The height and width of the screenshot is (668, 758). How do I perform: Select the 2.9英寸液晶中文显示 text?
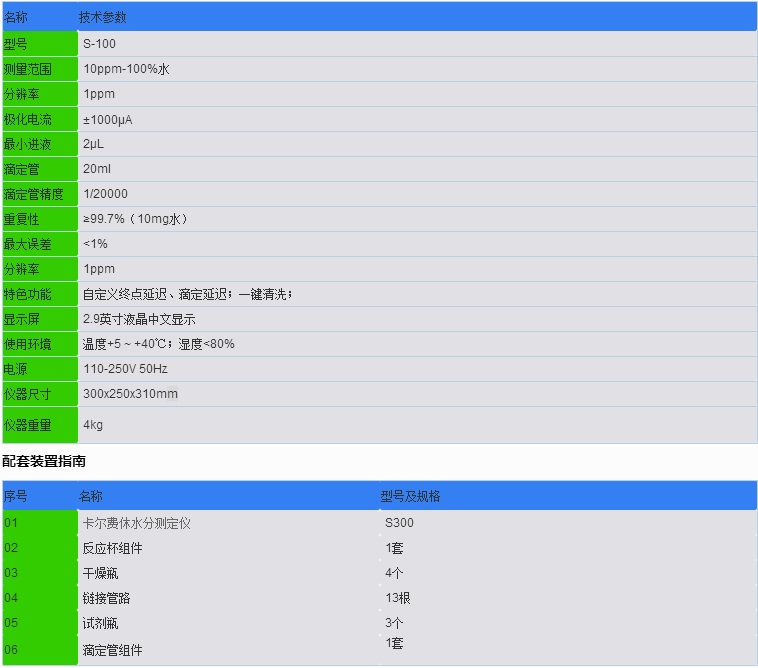139,319
